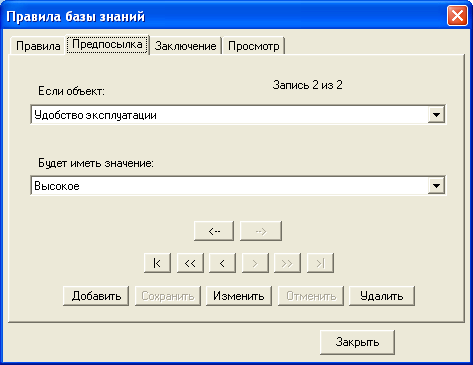Open combo box showing 'Удобство эксплуатации'
This screenshot has width=473, height=365.
[238, 115]
